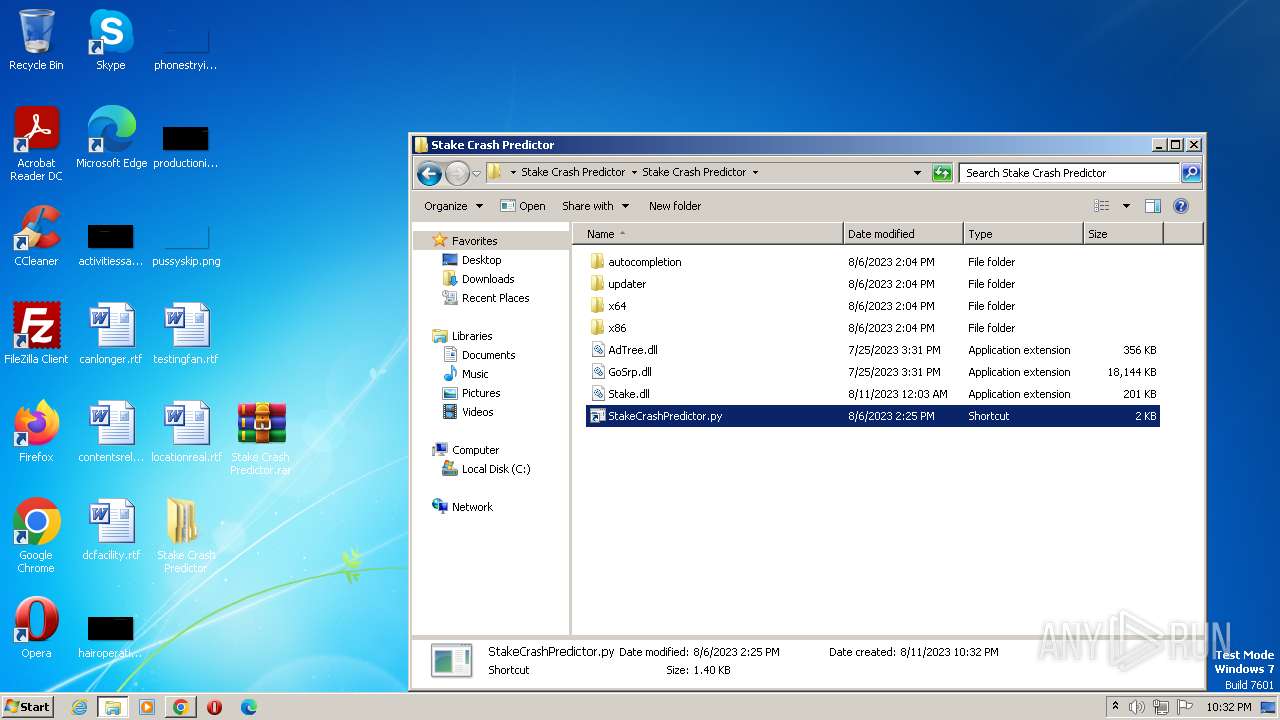The width and height of the screenshot is (1280, 720).
Task: Select Stake Crash Predictor folder on desktop
Action: [186, 536]
